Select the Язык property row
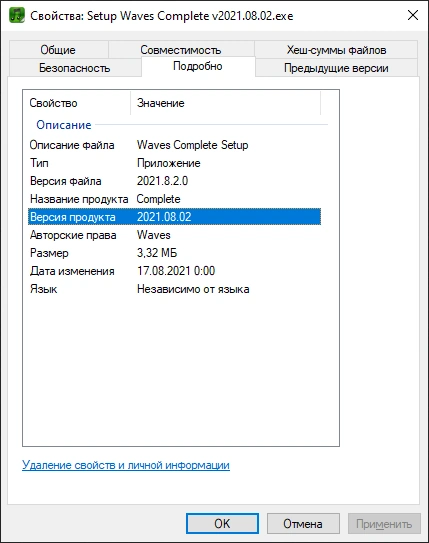The image size is (429, 543). click(175, 289)
